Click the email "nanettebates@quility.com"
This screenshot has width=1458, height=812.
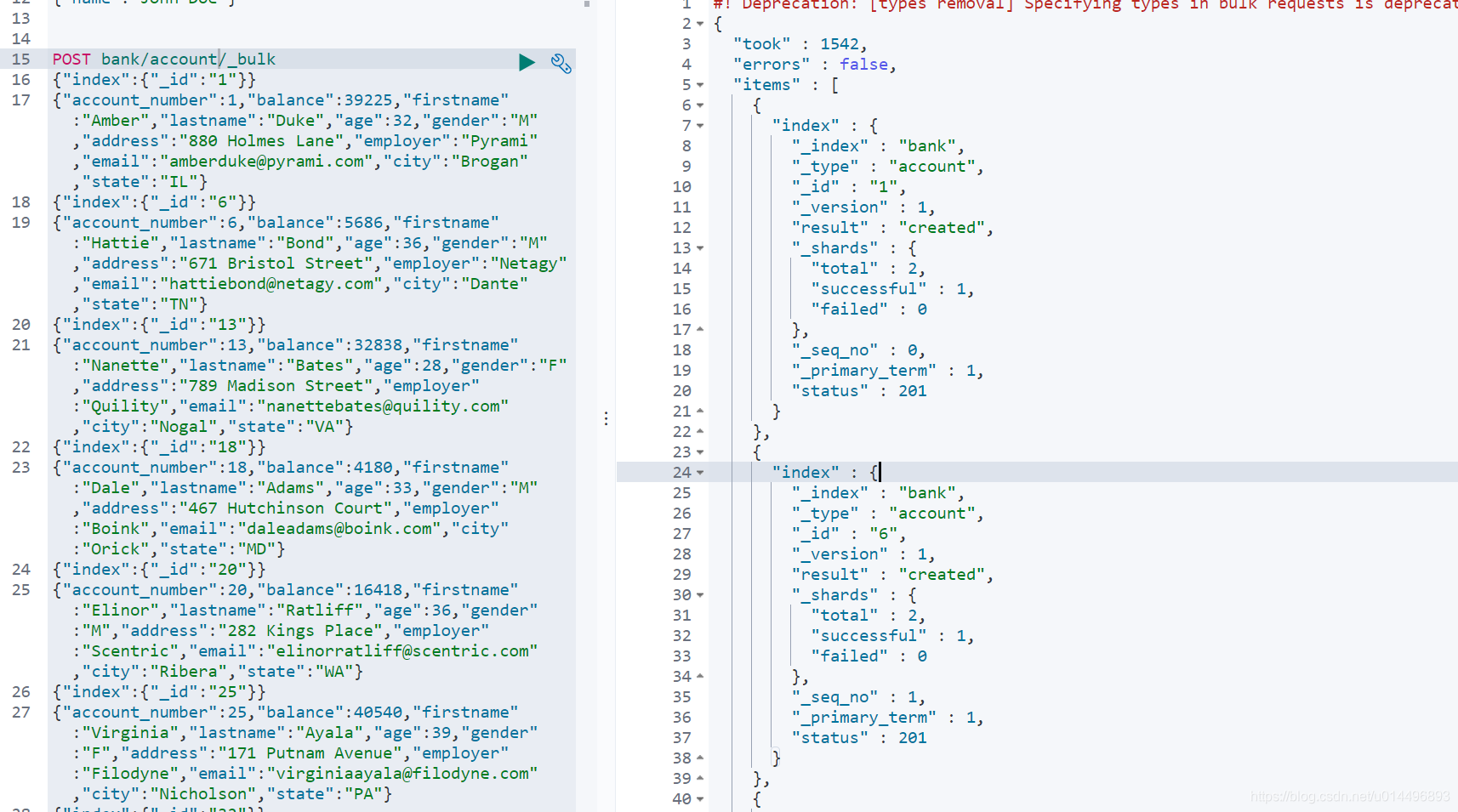point(383,406)
